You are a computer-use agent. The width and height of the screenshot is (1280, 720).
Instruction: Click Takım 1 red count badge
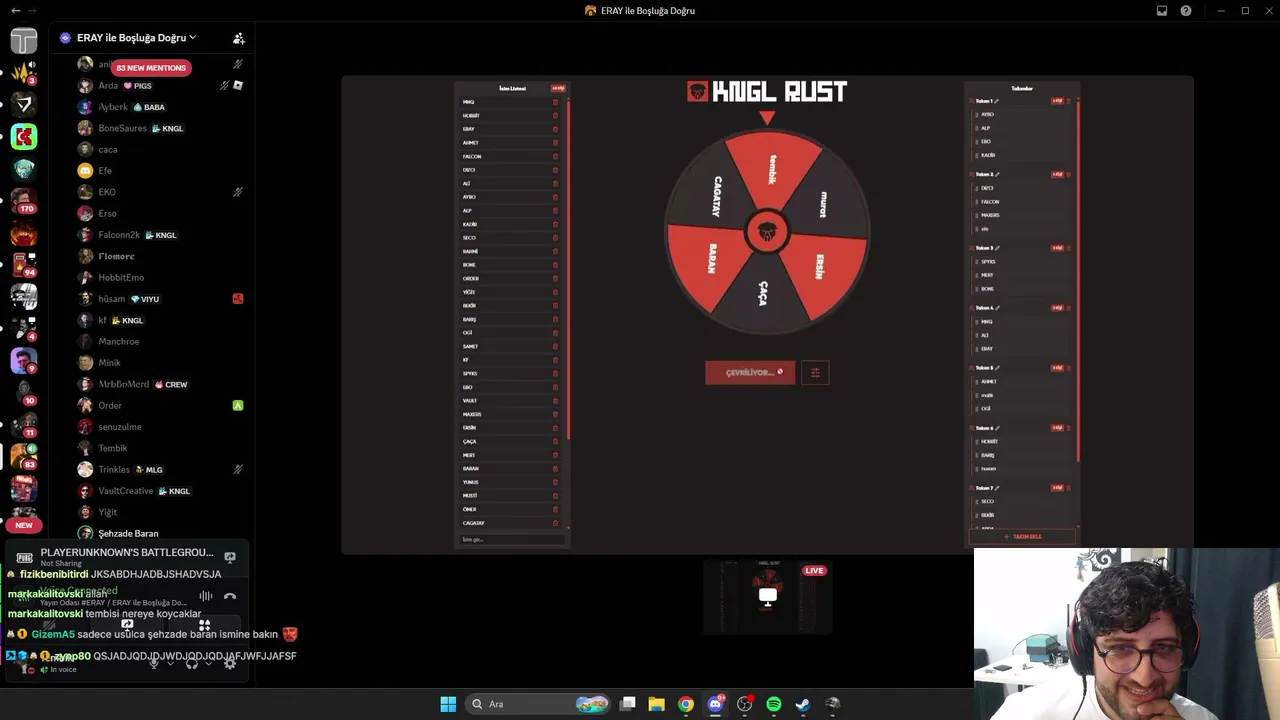pos(1056,101)
